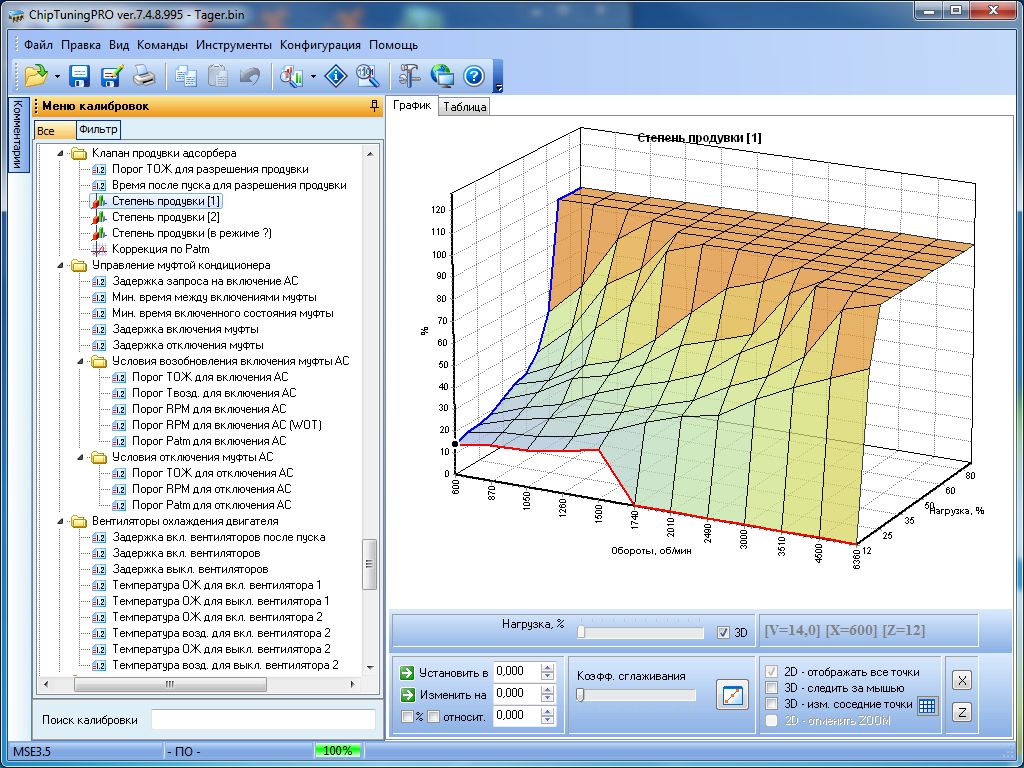Click the line graph smoothing button
This screenshot has height=768, width=1024.
732,695
